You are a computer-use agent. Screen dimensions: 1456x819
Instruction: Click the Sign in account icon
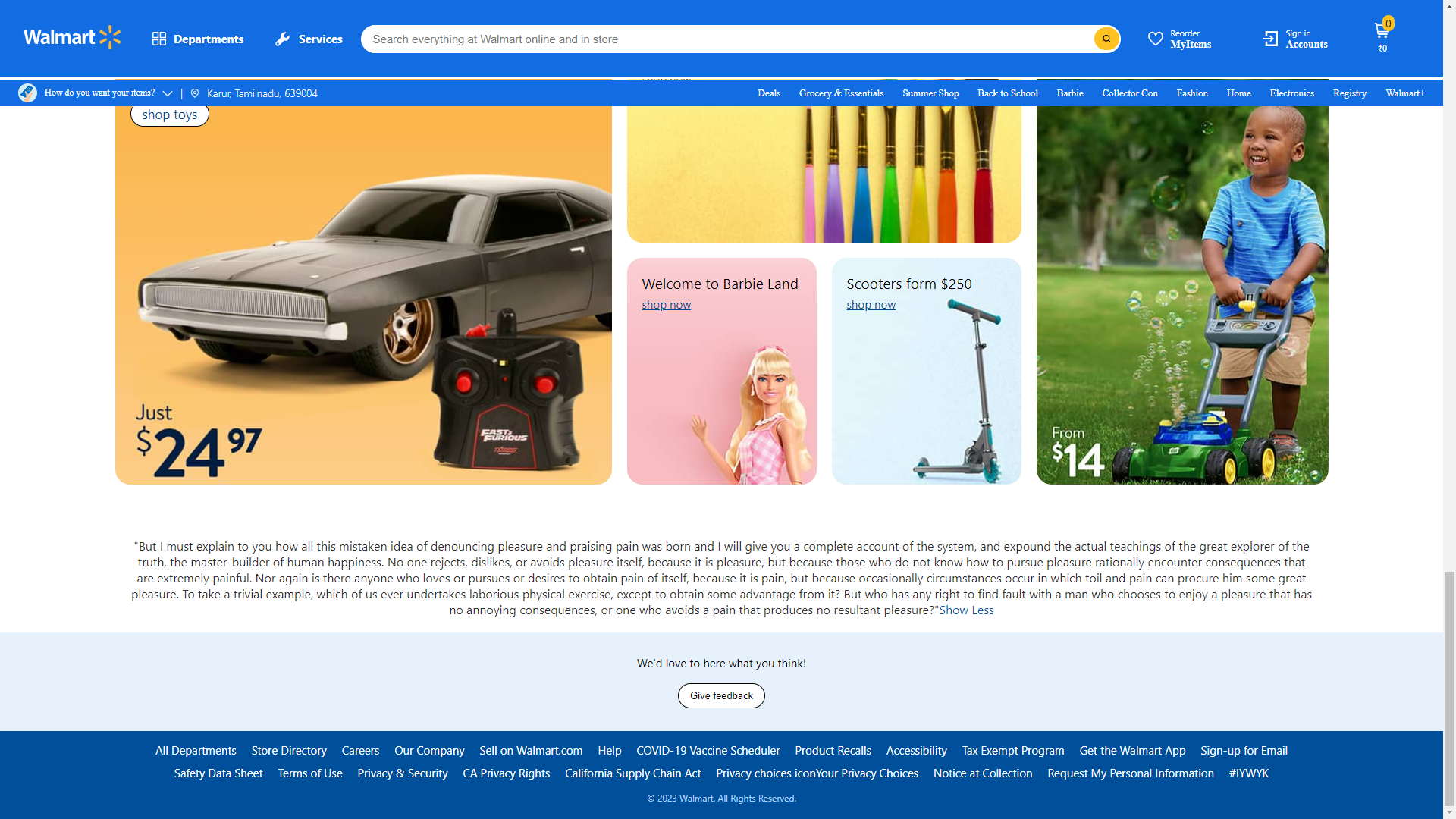(x=1270, y=39)
